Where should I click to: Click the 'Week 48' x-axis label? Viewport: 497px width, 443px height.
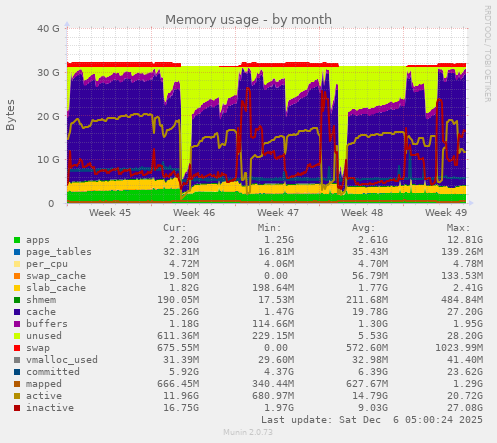click(x=362, y=212)
